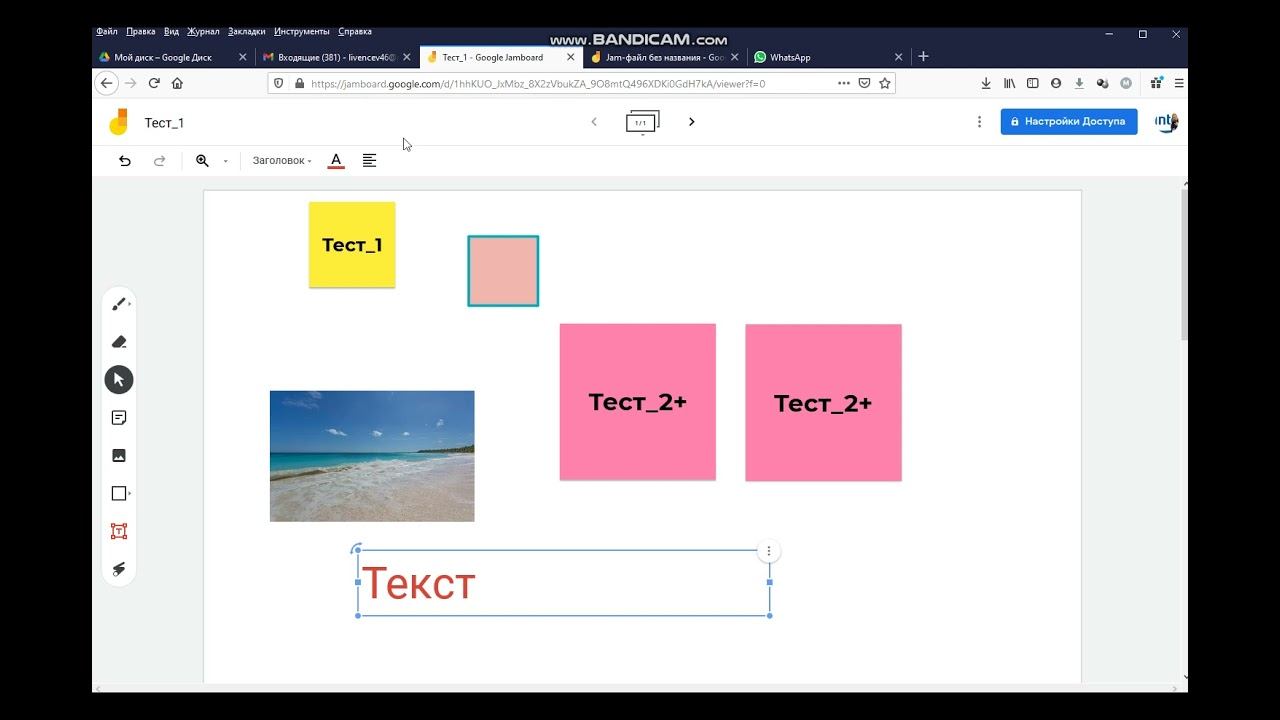
Task: Click inside the Текст text box
Action: (564, 583)
